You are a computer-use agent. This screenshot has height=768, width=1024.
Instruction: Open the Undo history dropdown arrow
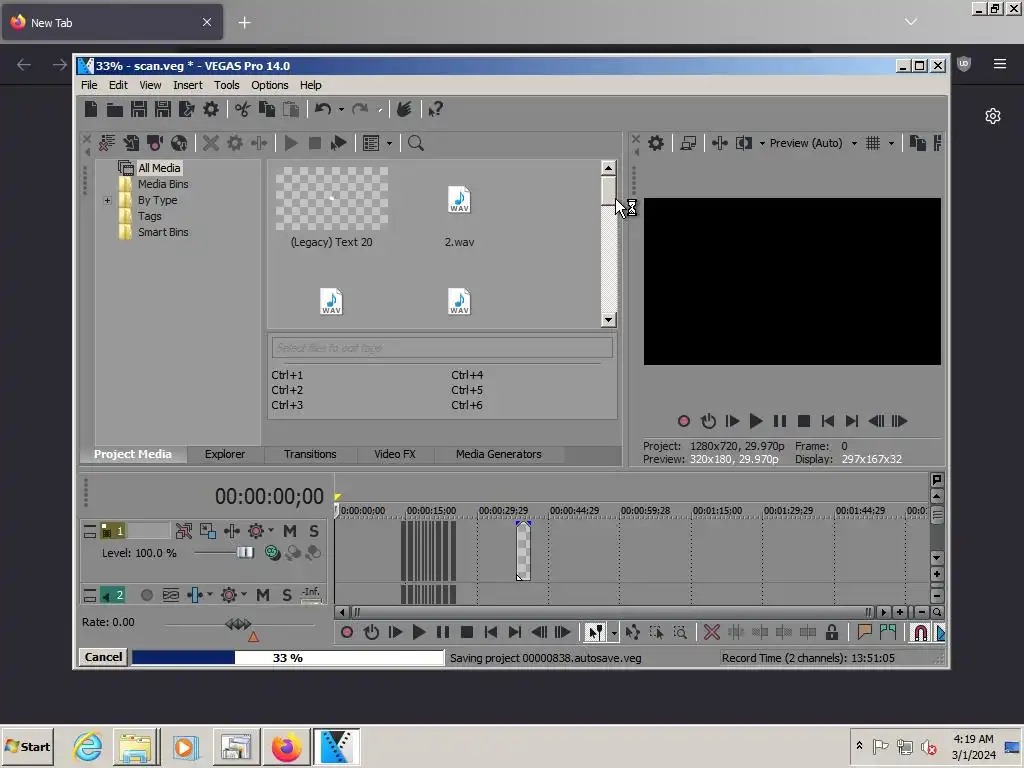coord(341,110)
